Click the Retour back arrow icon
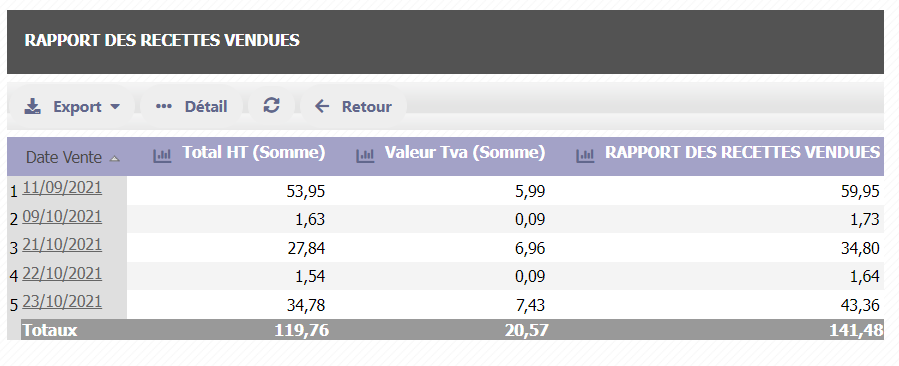Viewport: 899px width, 366px height. pos(322,106)
